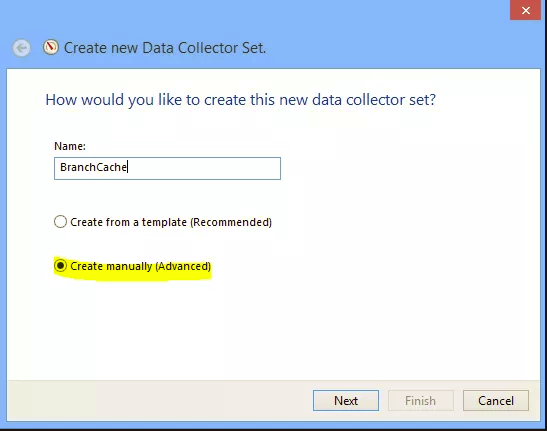Screen dimensions: 547x431
Task: Click the greyed-out Finish button
Action: pos(421,400)
